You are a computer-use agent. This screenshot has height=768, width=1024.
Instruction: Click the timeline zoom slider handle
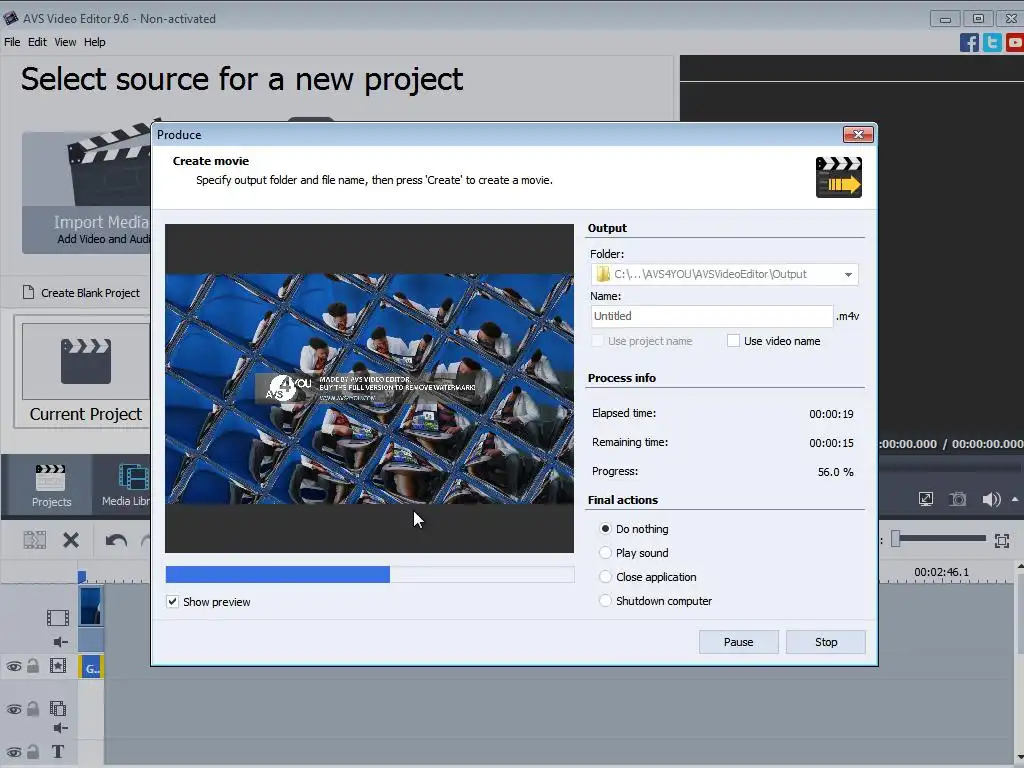[896, 538]
